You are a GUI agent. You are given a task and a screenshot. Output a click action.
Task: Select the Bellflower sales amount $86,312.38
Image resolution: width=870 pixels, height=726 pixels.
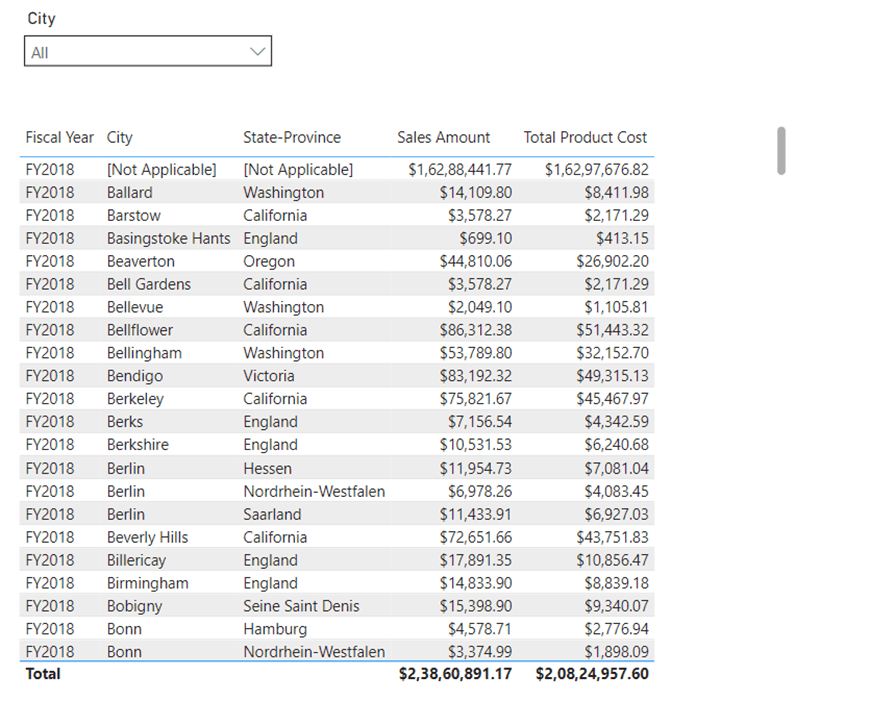(475, 330)
